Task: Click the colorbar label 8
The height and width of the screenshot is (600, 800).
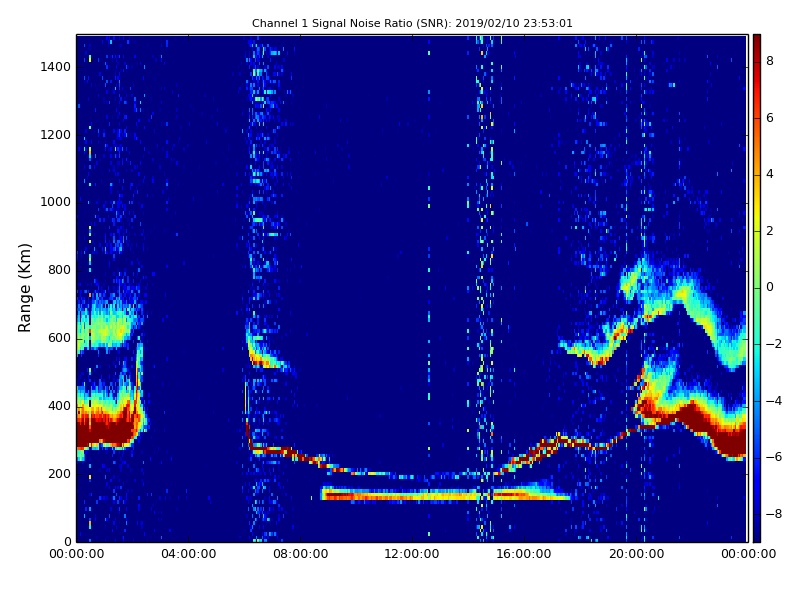Action: (770, 61)
